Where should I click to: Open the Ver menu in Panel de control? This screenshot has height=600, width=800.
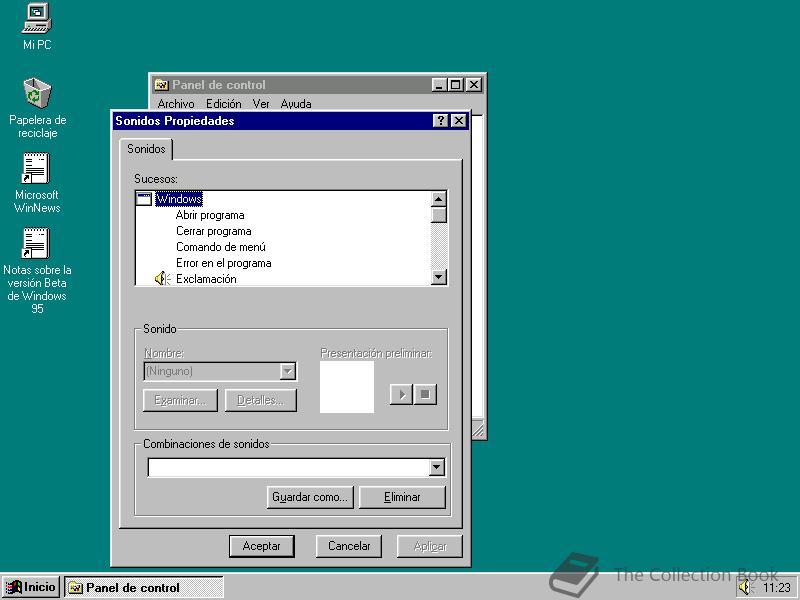pos(261,104)
